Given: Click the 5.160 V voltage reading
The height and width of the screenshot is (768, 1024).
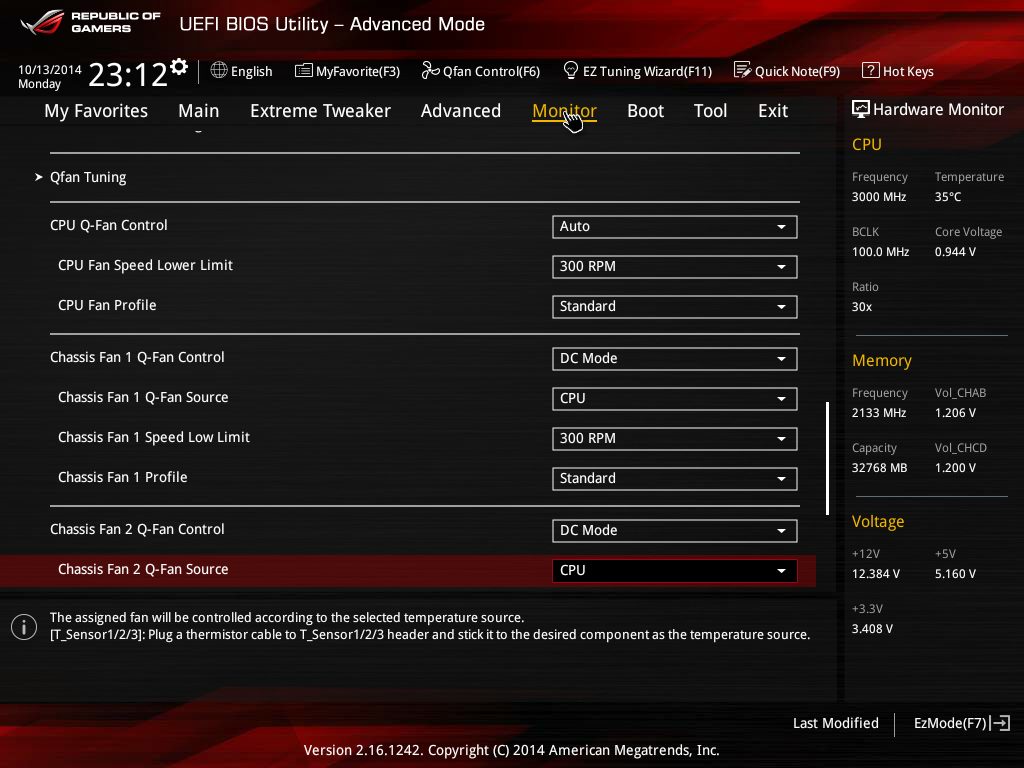Looking at the screenshot, I should pyautogui.click(x=955, y=573).
